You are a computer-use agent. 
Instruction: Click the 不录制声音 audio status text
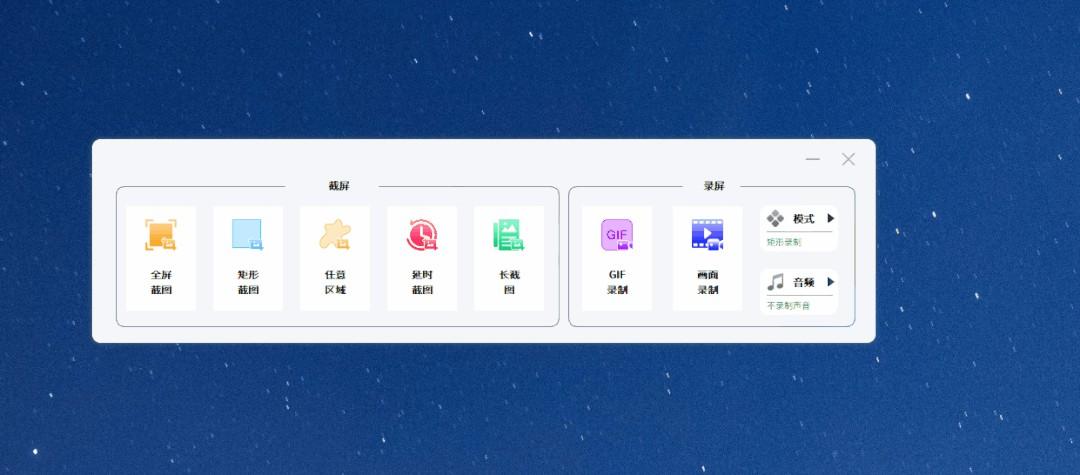788,305
